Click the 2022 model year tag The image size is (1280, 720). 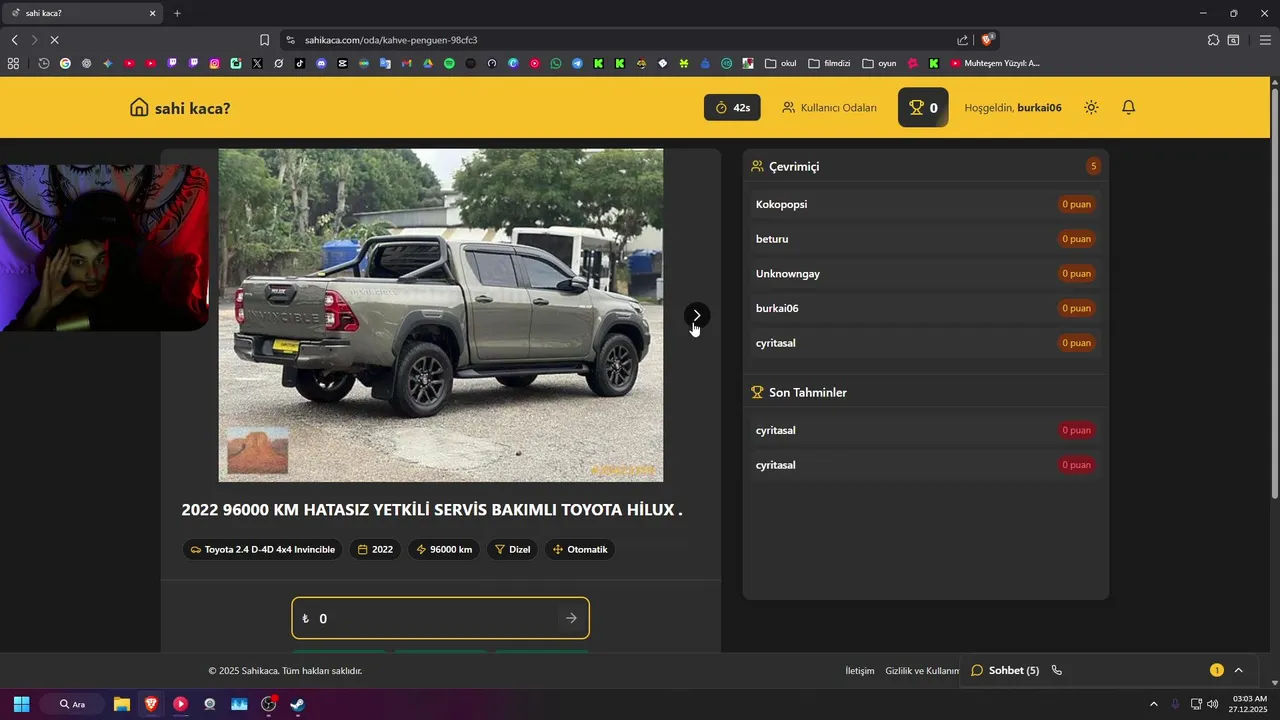pos(375,549)
